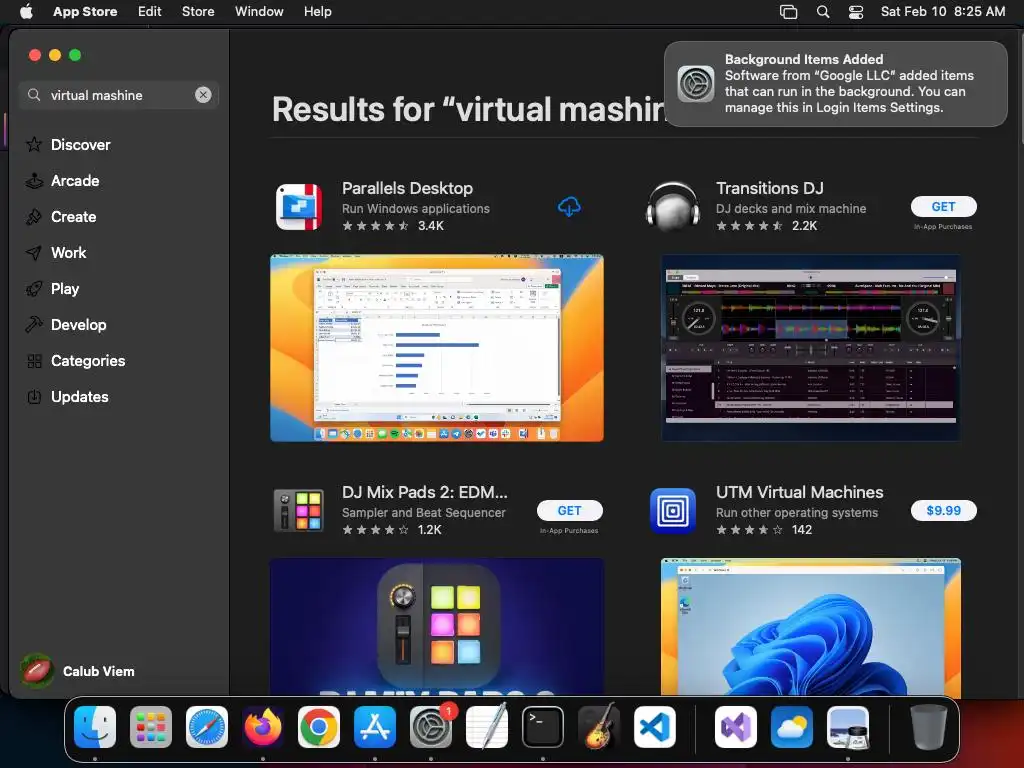Buy UTM Virtual Machines for $9.99

click(x=944, y=511)
